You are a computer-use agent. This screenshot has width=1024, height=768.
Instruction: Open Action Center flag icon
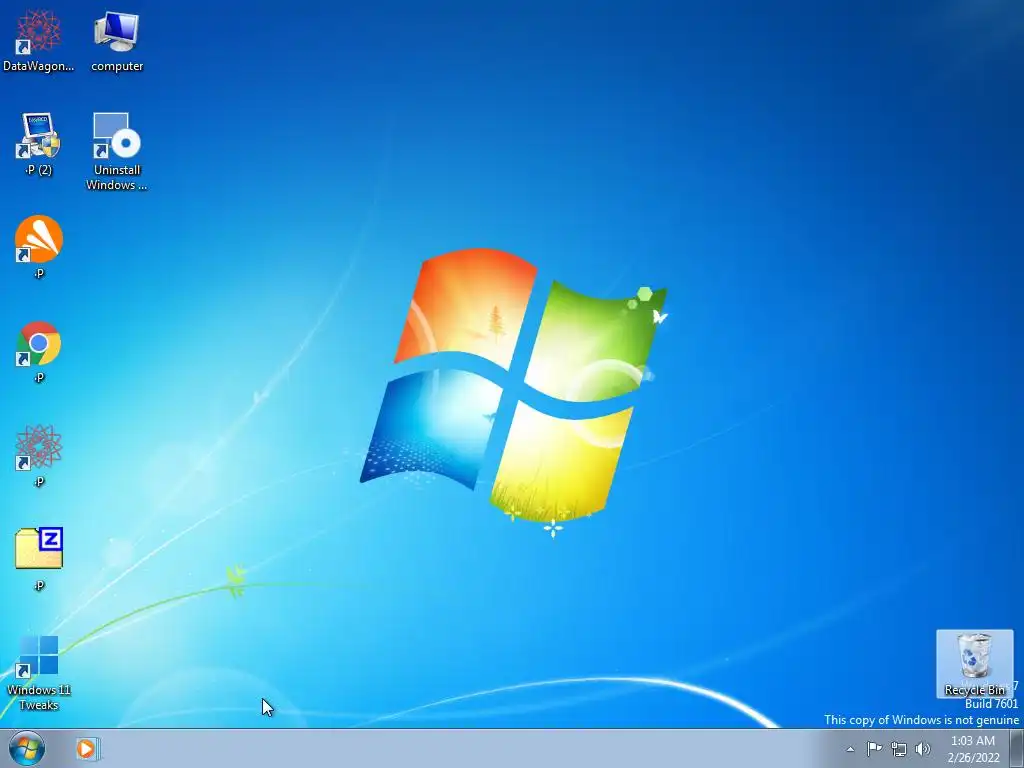(874, 749)
